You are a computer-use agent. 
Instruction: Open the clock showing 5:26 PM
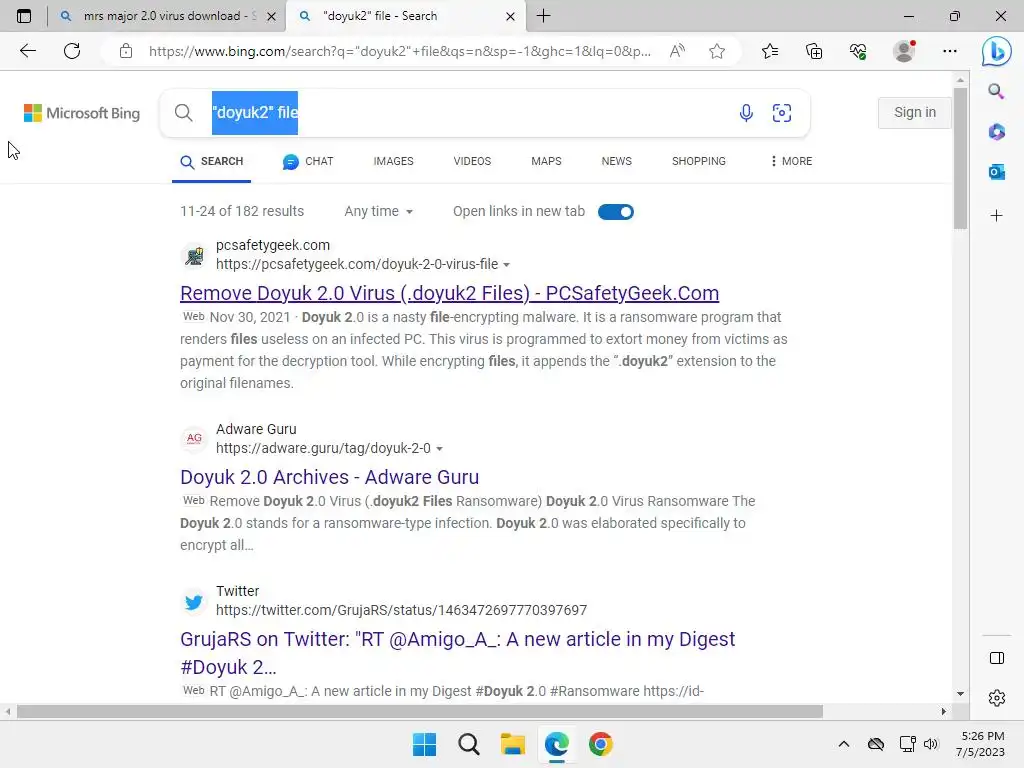point(981,744)
